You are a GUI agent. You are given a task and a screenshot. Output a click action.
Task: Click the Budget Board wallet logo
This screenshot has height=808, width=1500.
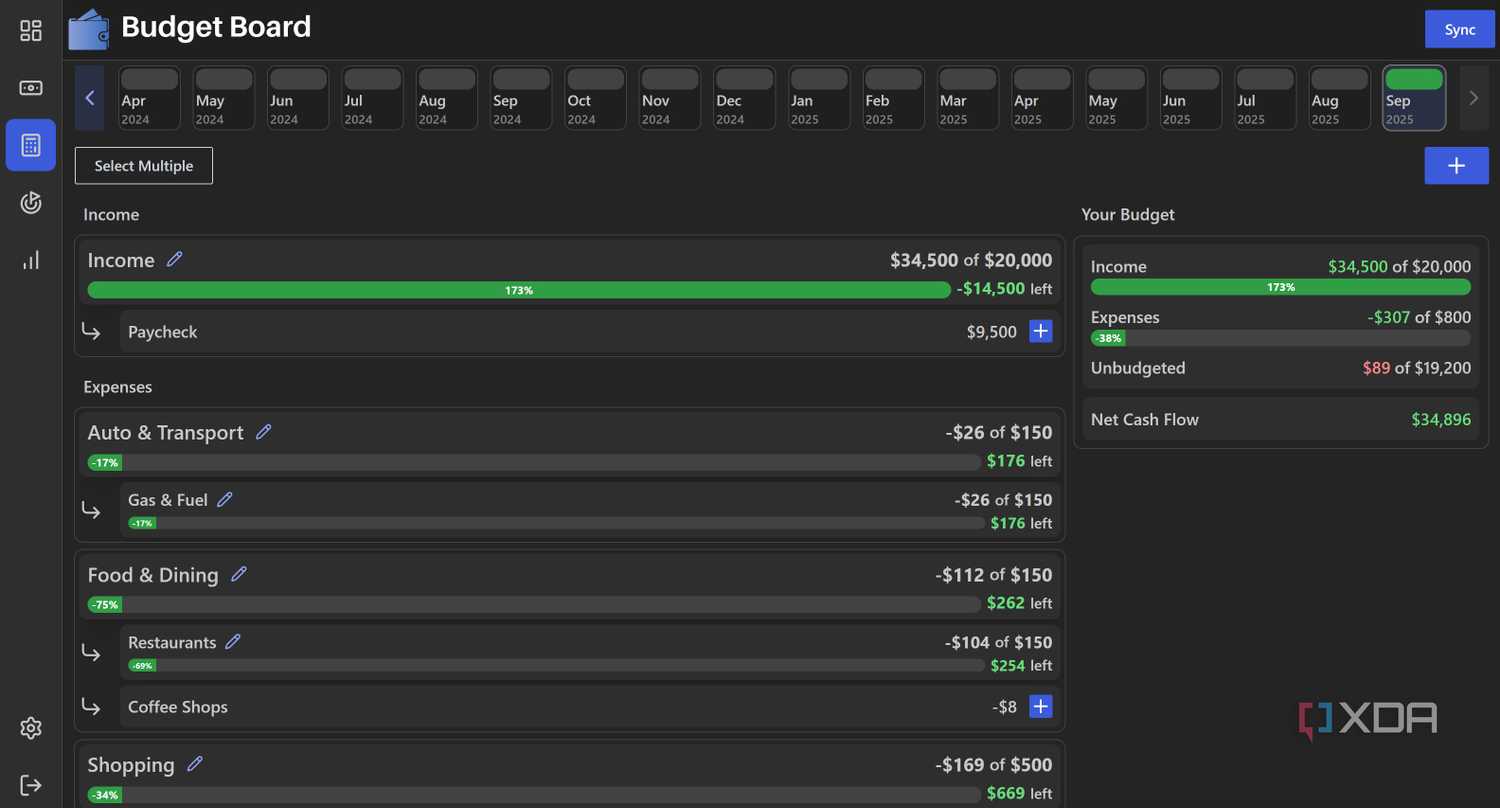89,29
